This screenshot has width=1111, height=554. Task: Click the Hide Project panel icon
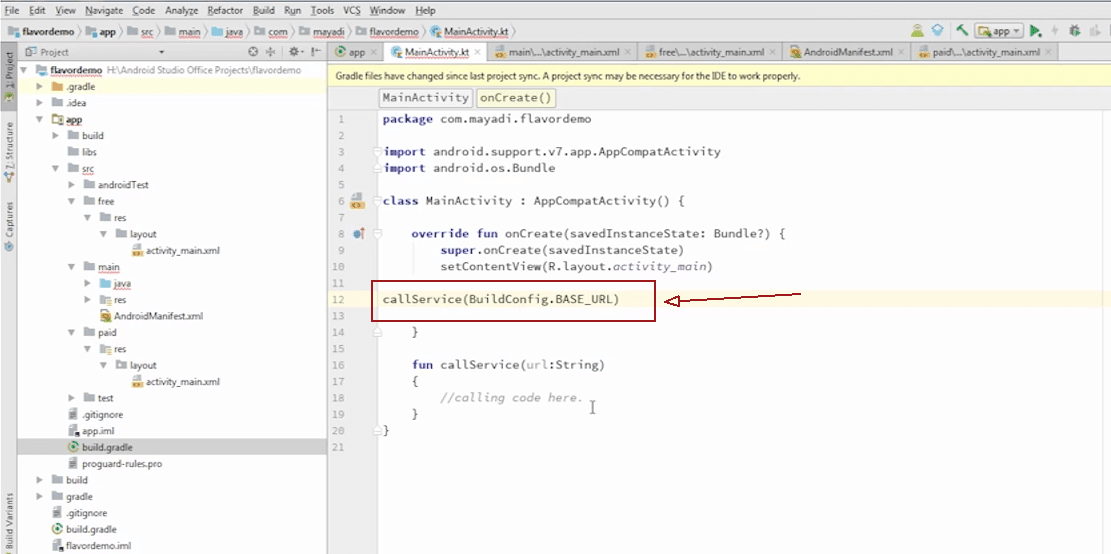316,52
